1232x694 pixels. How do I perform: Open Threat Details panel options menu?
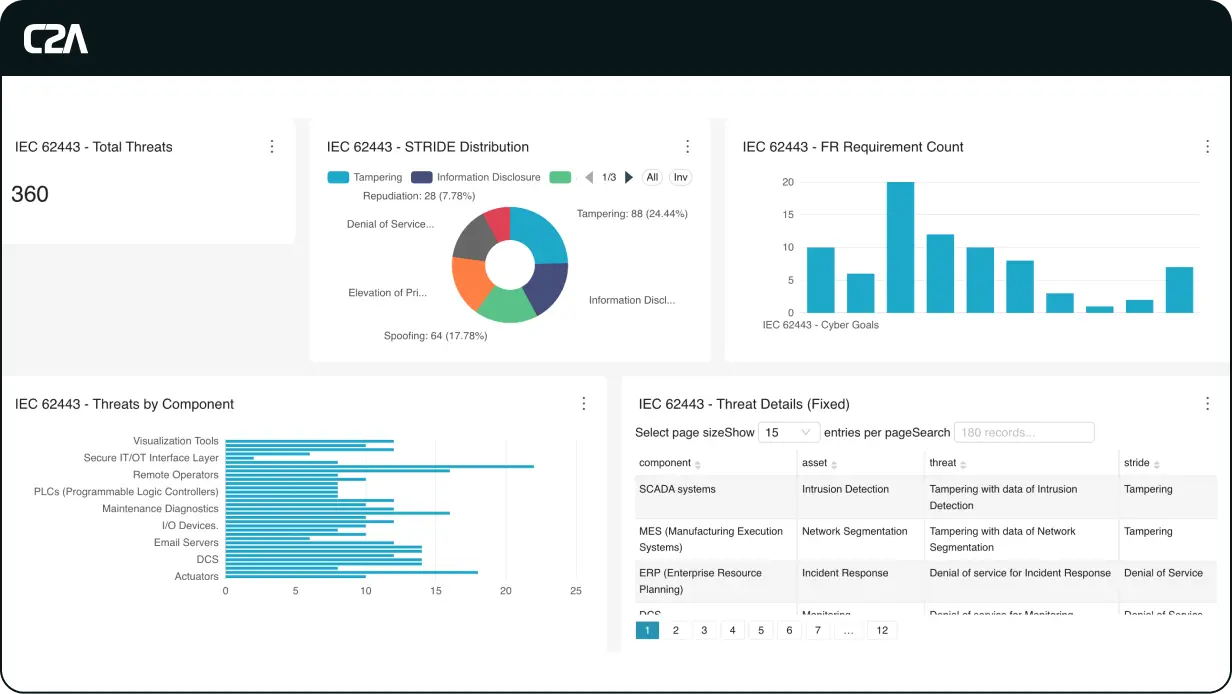1207,404
